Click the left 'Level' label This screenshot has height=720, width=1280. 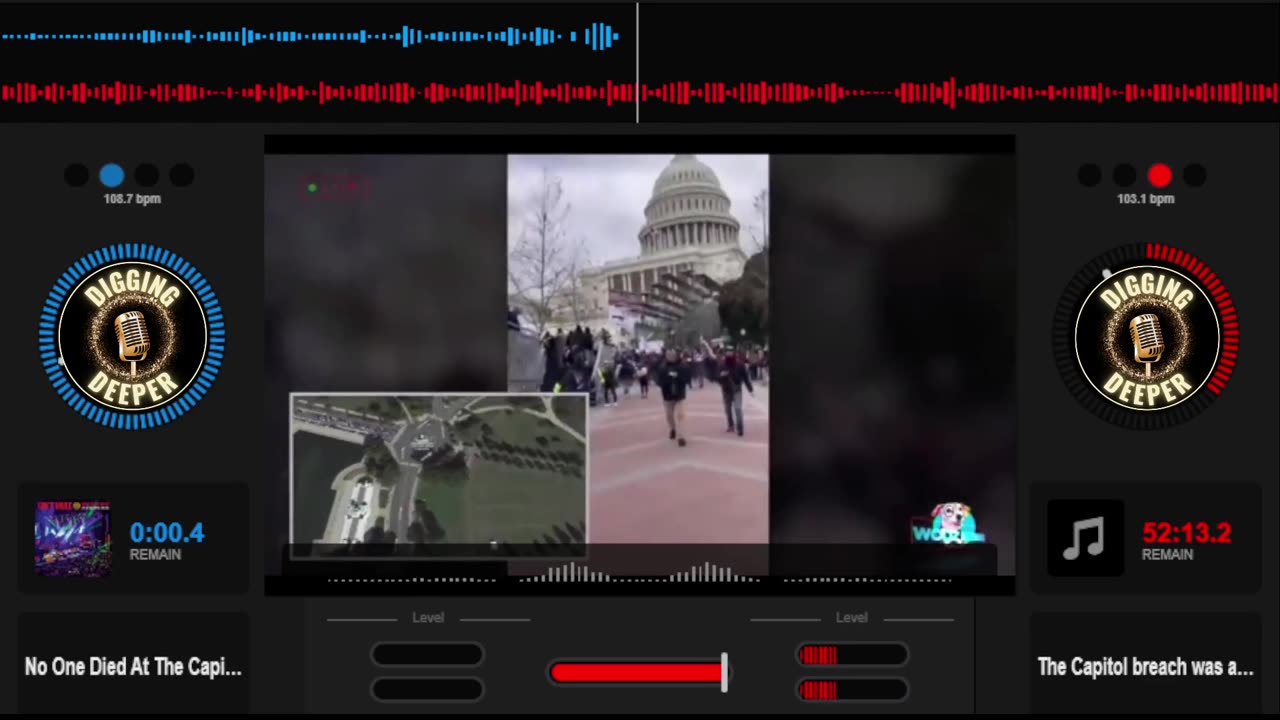[x=428, y=618]
